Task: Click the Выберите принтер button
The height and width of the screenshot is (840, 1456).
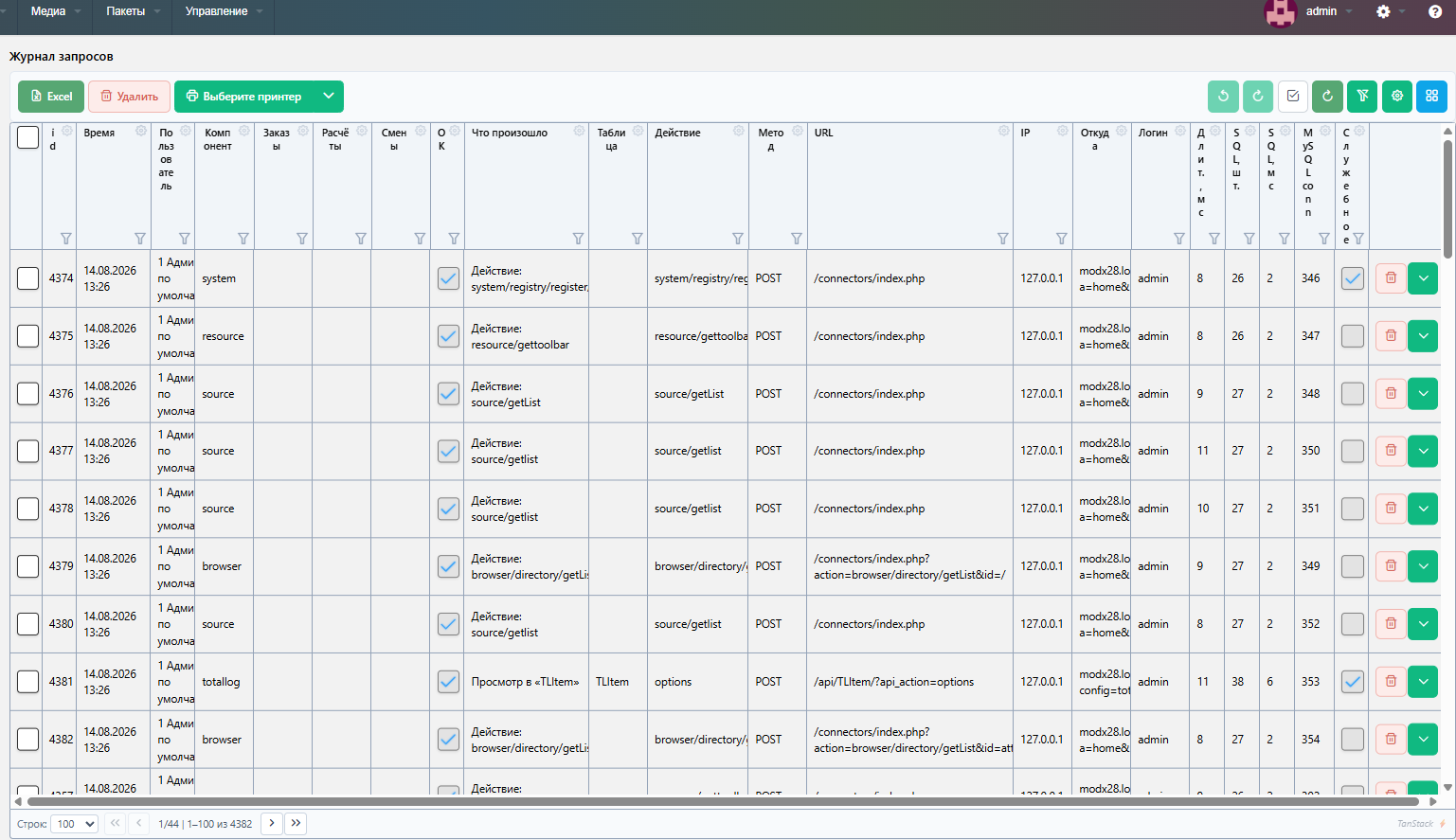Action: click(243, 96)
